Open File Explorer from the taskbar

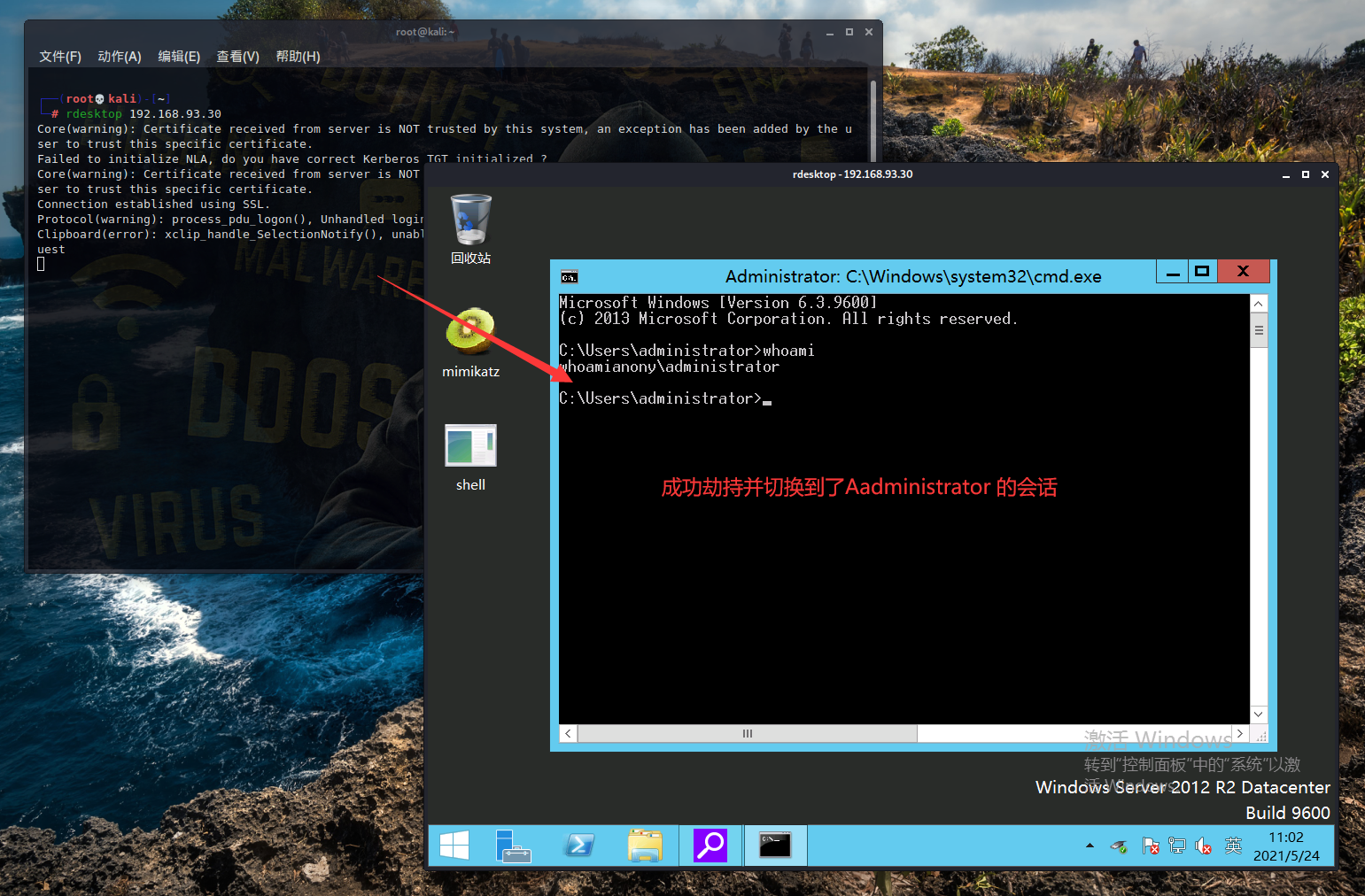coord(645,846)
